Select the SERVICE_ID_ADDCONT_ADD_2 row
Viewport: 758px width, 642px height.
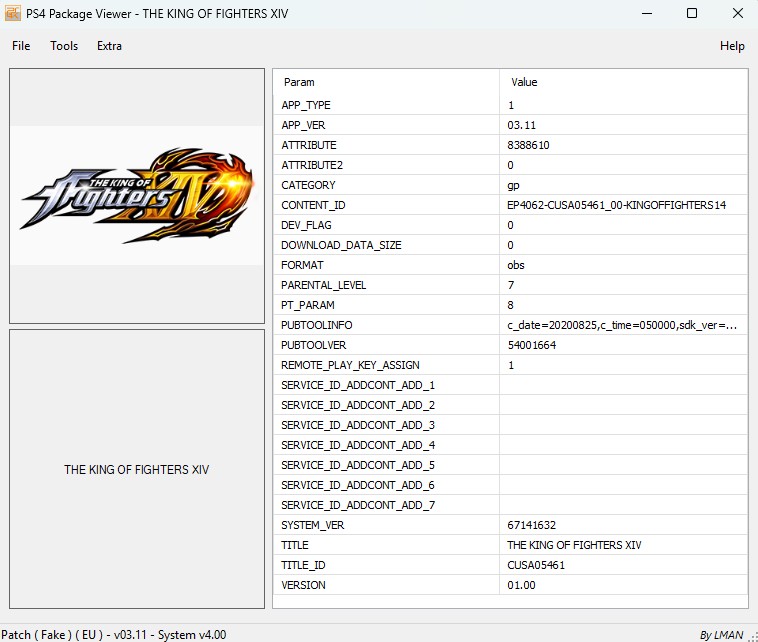point(510,405)
